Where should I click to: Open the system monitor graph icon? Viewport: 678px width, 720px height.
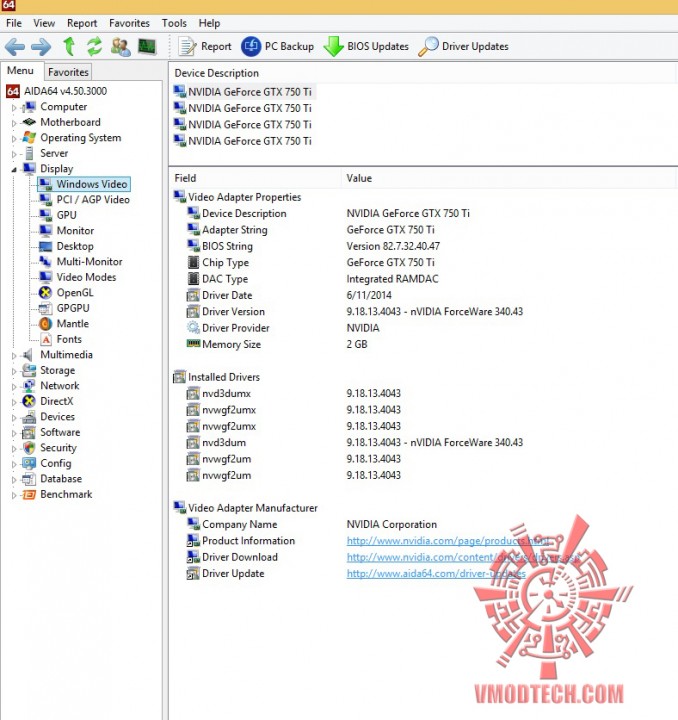point(147,46)
